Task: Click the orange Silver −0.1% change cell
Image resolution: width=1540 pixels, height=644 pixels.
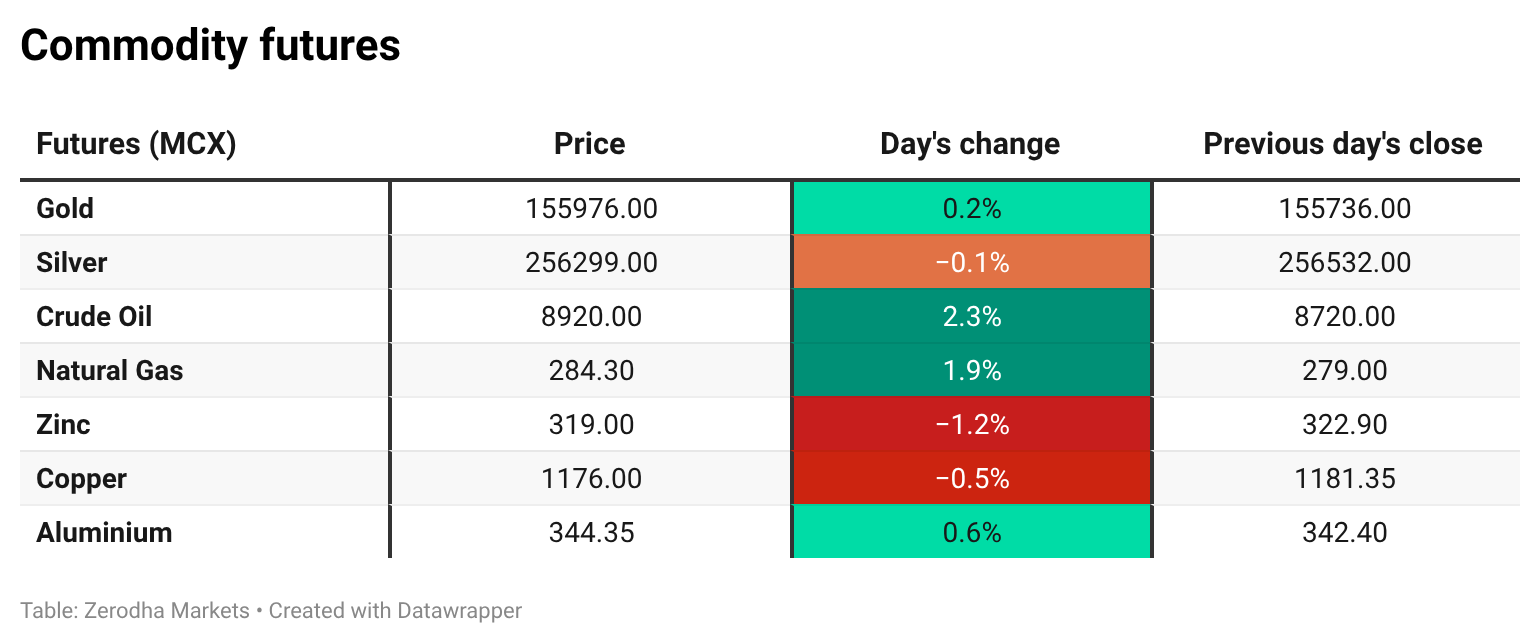Action: click(972, 263)
